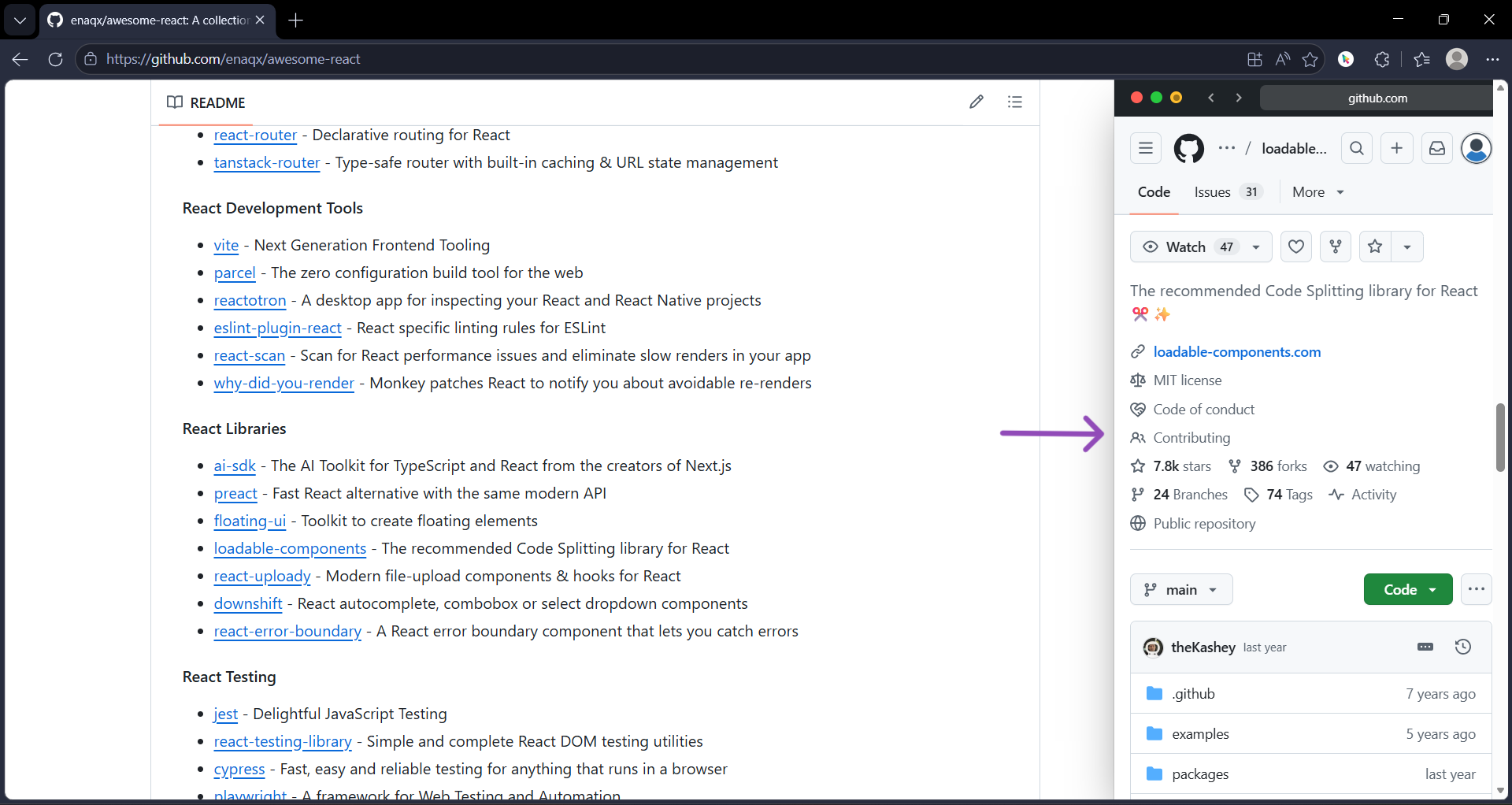Click the page vertical scrollbar thumb
Viewport: 1512px width, 805px height.
(x=1500, y=437)
